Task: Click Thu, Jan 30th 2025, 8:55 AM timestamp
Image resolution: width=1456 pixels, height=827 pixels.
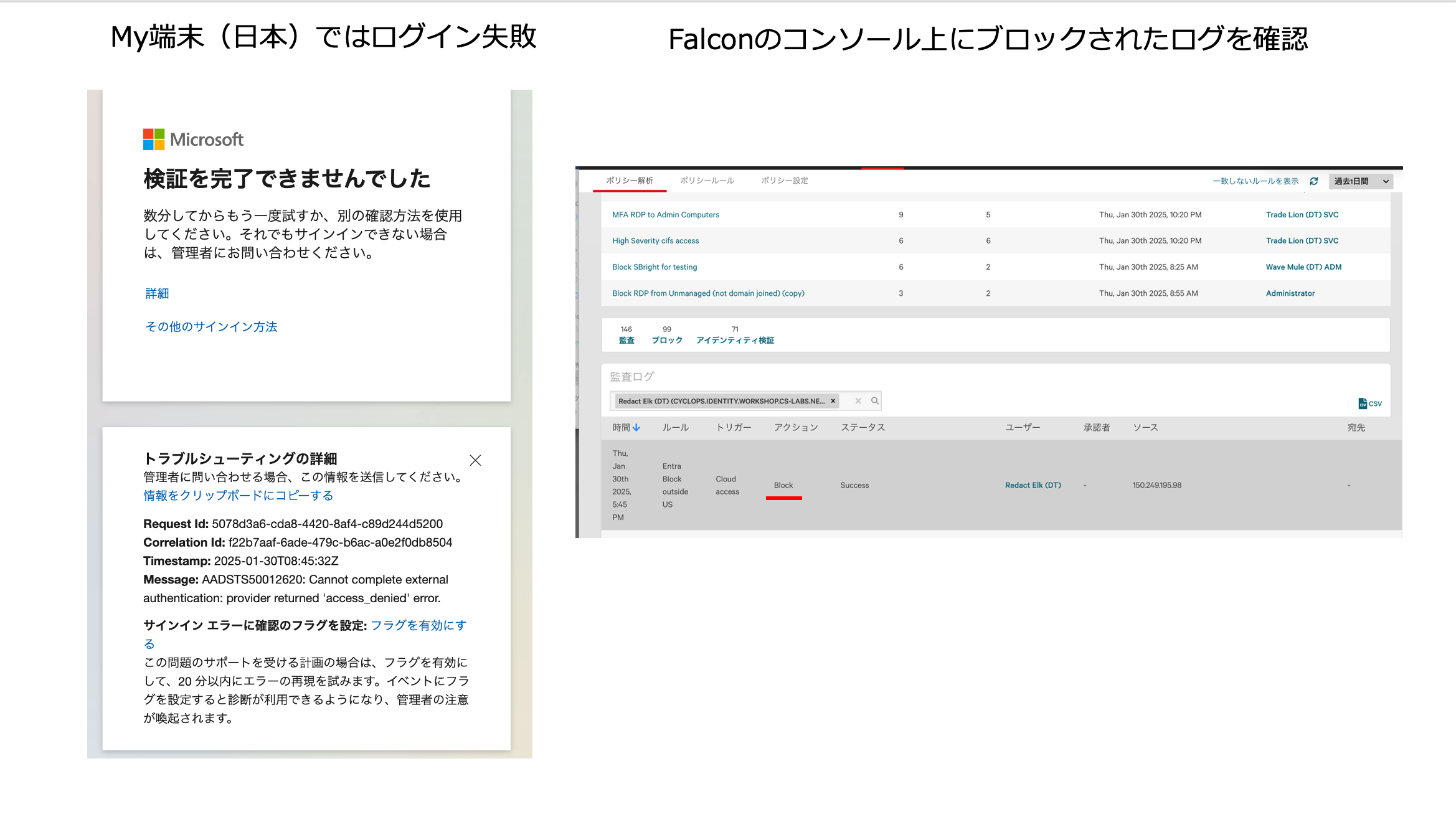Action: [1148, 293]
